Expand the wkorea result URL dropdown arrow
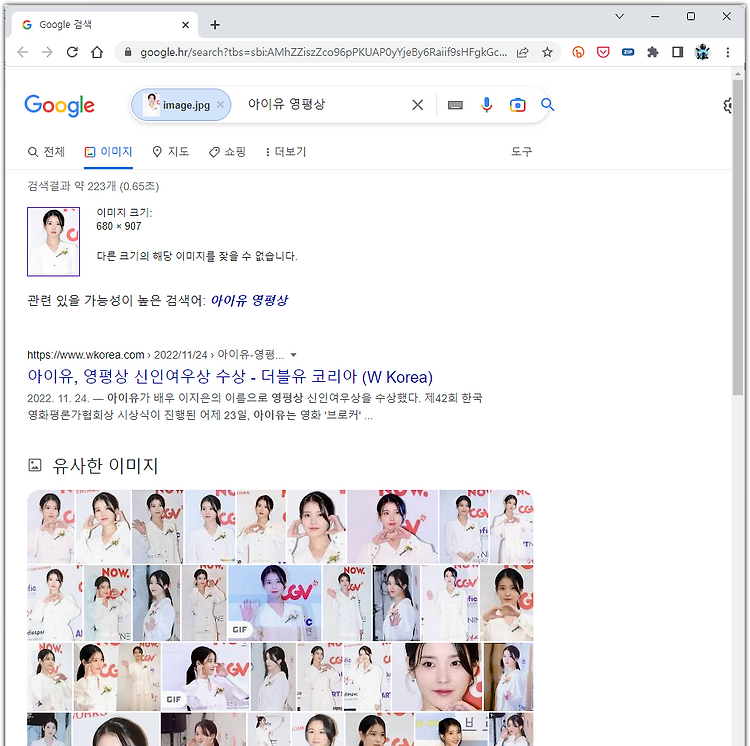 (294, 355)
